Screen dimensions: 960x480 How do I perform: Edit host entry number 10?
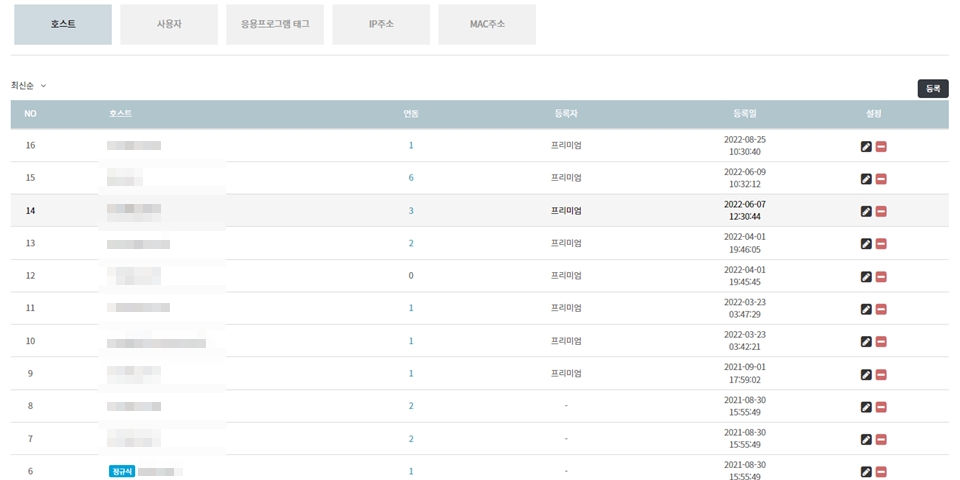(x=866, y=342)
